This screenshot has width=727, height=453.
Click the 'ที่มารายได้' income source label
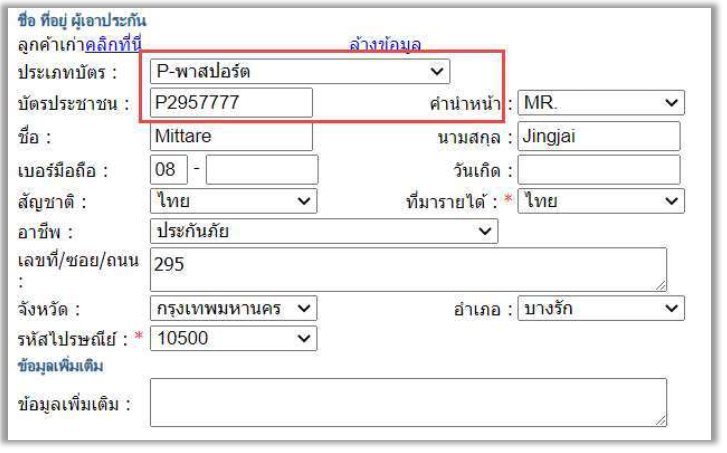coord(448,202)
